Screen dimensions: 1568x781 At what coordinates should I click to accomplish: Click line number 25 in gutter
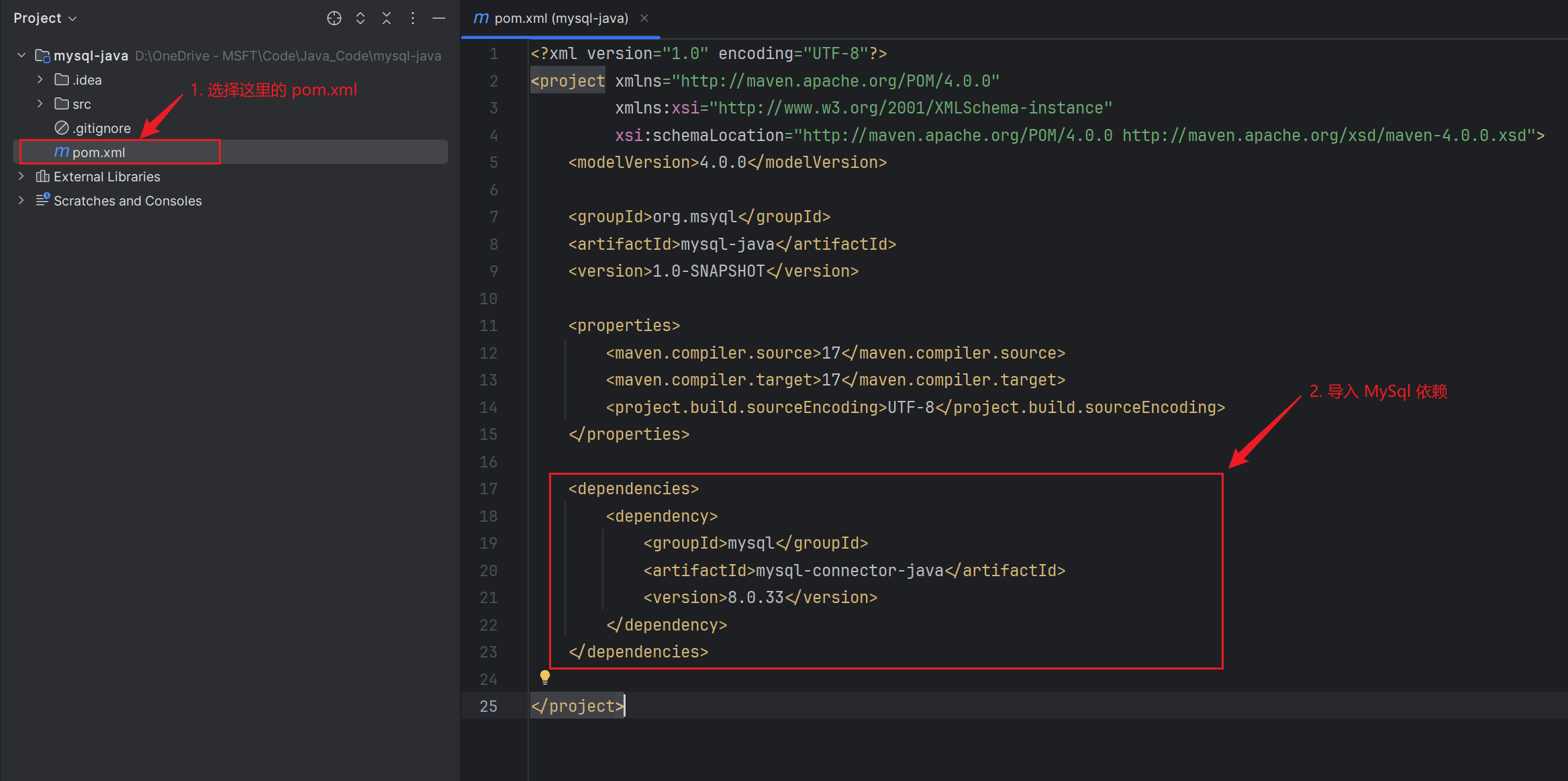pos(489,706)
